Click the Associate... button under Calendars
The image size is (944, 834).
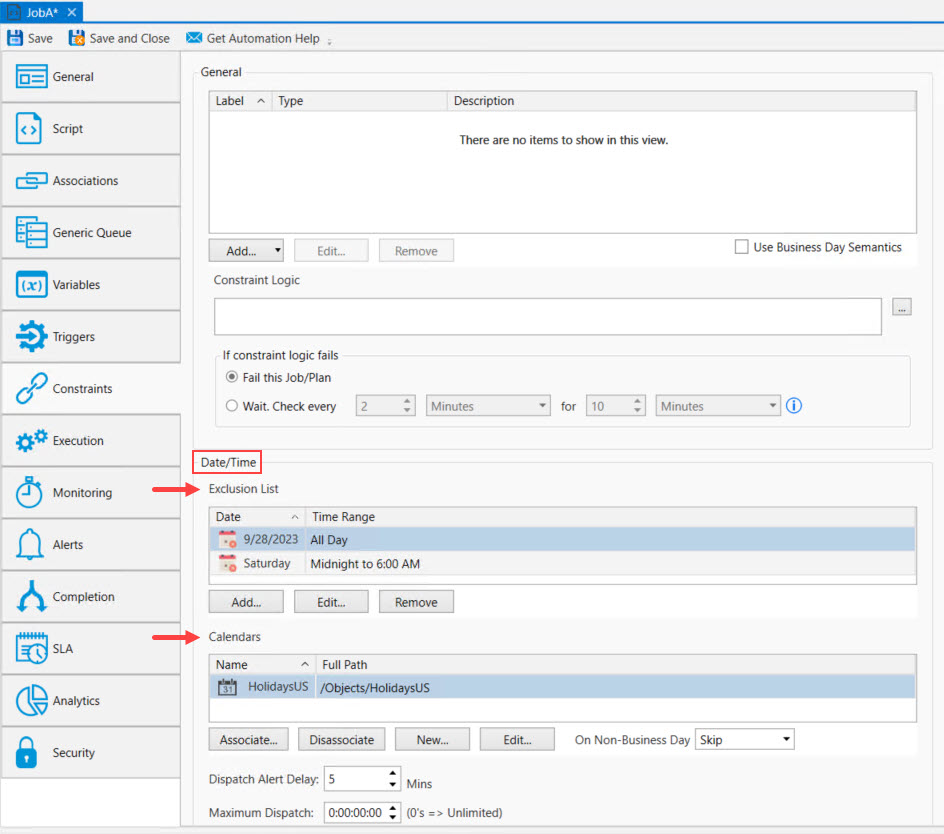[249, 740]
